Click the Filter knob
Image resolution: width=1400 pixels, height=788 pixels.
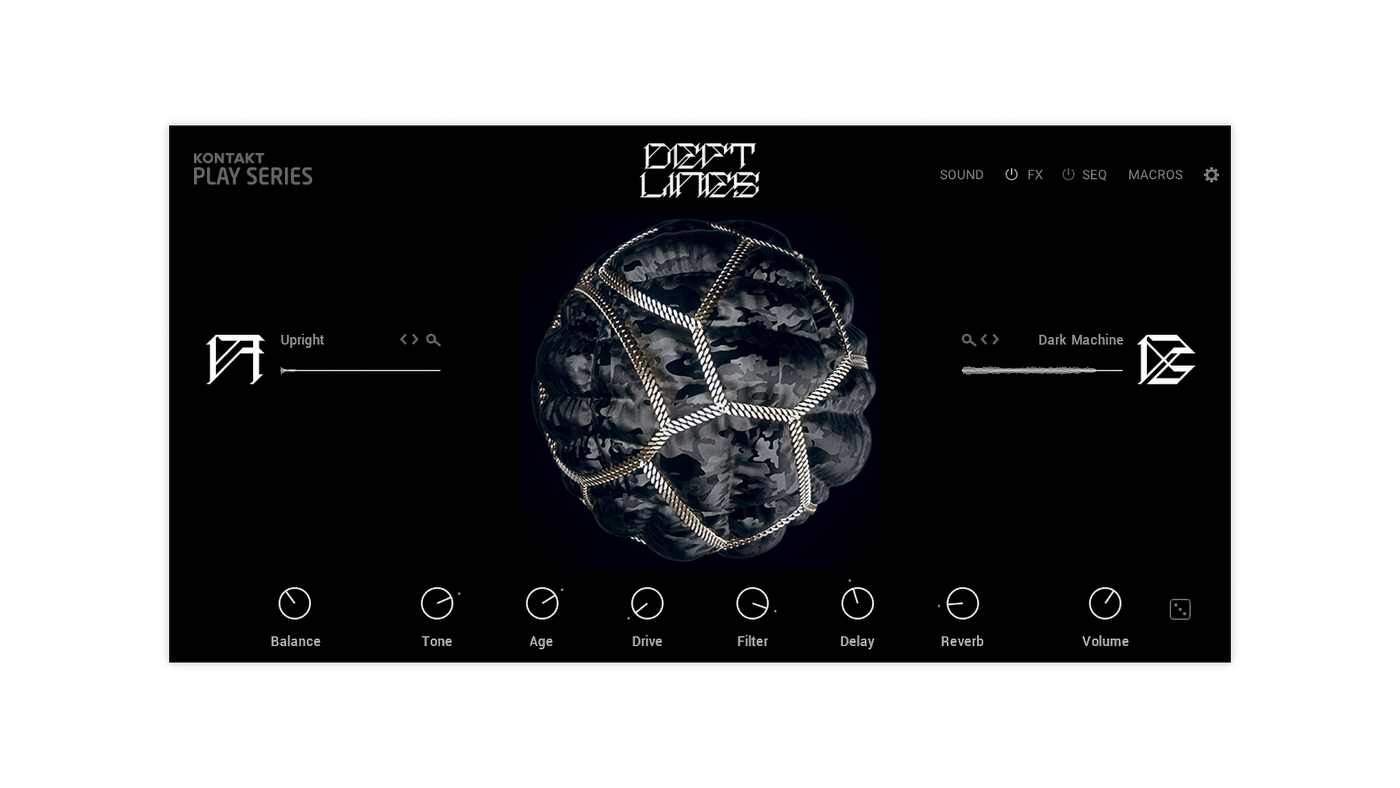[x=752, y=603]
